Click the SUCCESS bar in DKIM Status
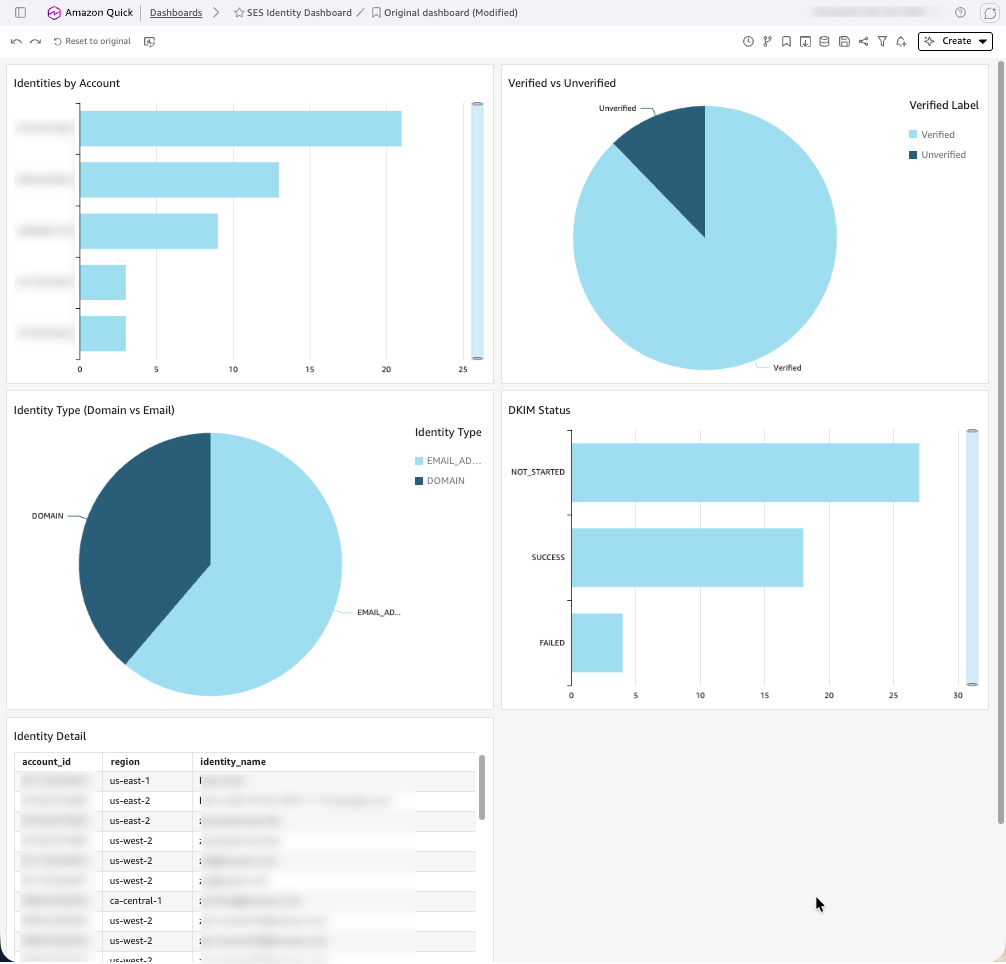Image resolution: width=1006 pixels, height=964 pixels. [687, 557]
